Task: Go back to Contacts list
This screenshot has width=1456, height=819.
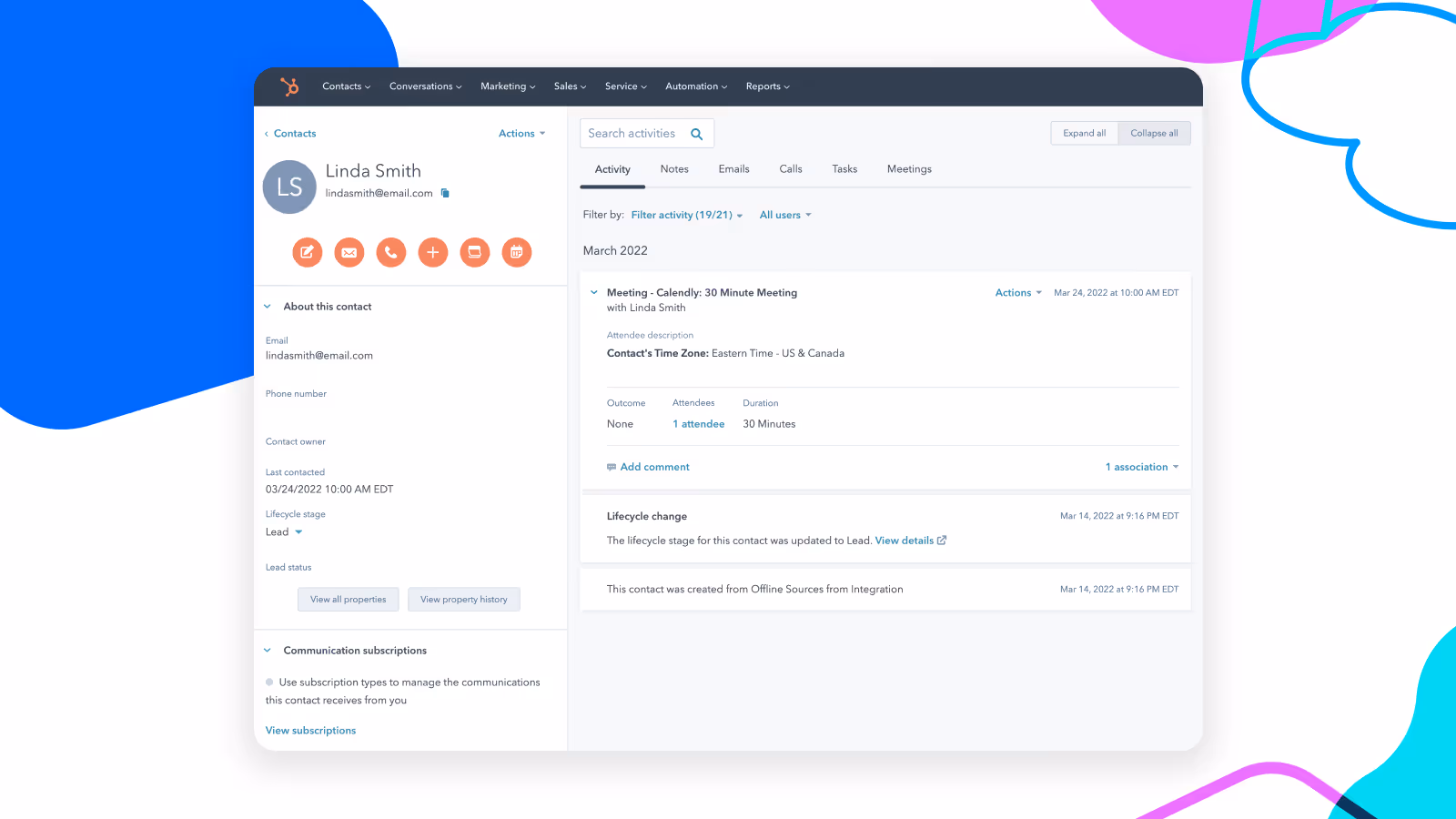Action: coord(290,134)
